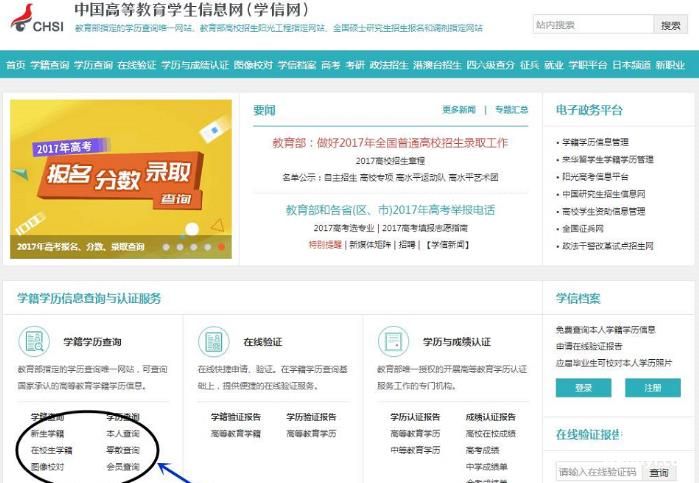Open the 就业 navigation item

coord(554,65)
